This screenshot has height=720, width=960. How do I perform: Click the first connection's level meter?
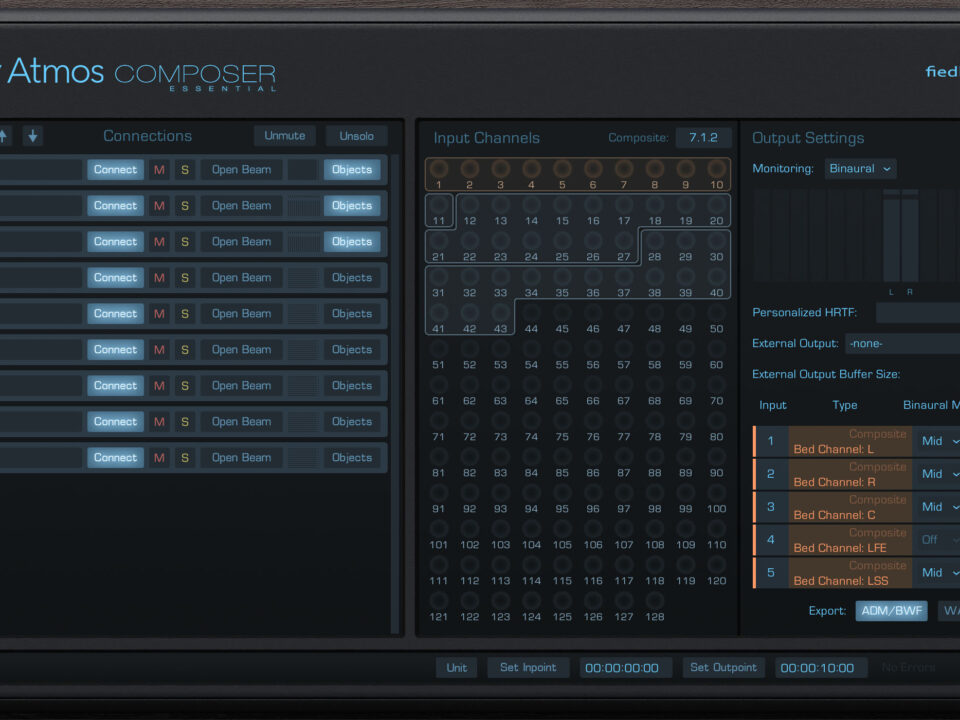[x=303, y=170]
